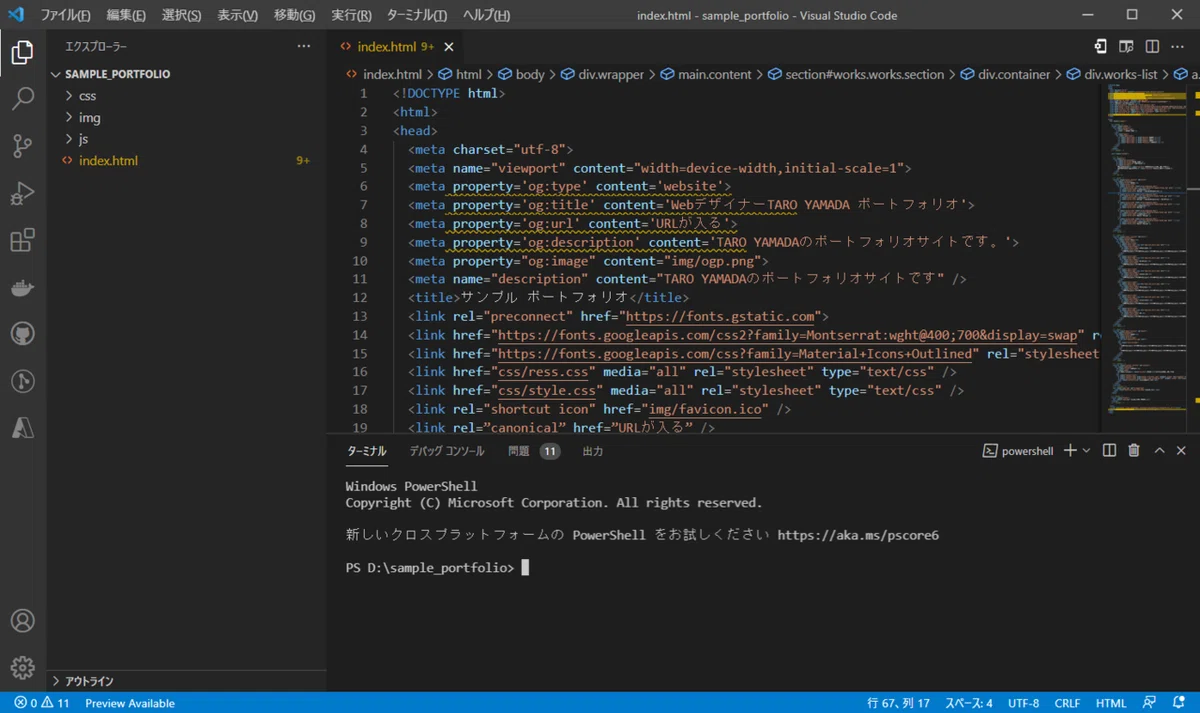Screen dimensions: 1200x713
Task: Click Preview Available in status bar
Action: tap(130, 703)
